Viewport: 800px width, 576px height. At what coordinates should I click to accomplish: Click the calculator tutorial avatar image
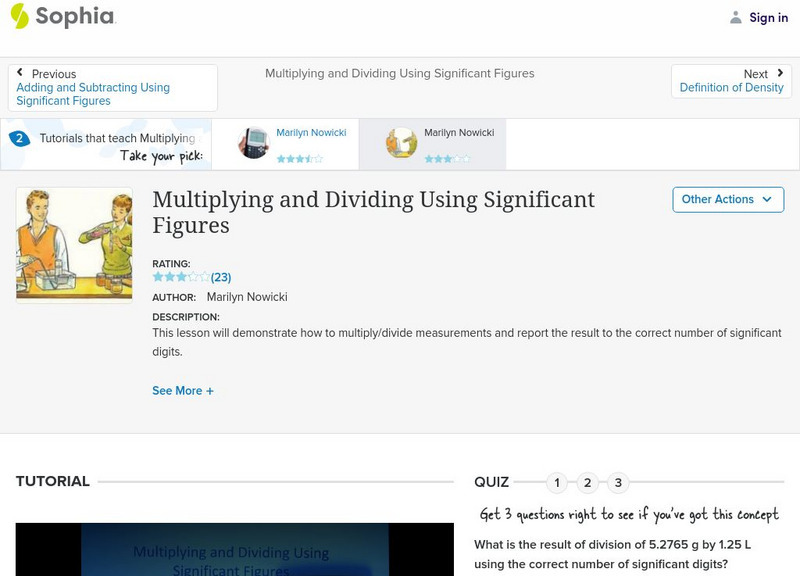point(254,142)
